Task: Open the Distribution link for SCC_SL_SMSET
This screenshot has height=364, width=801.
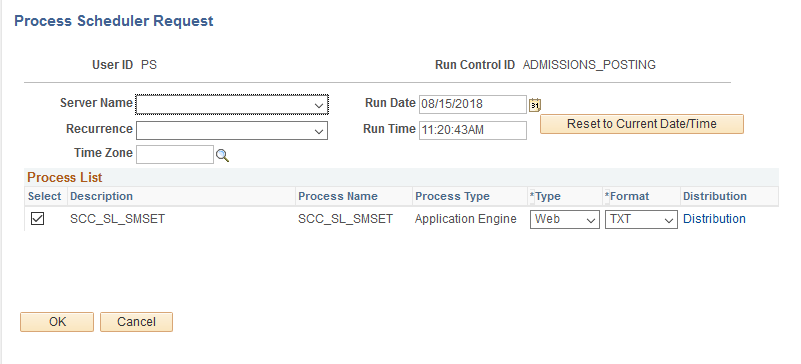Action: 714,219
